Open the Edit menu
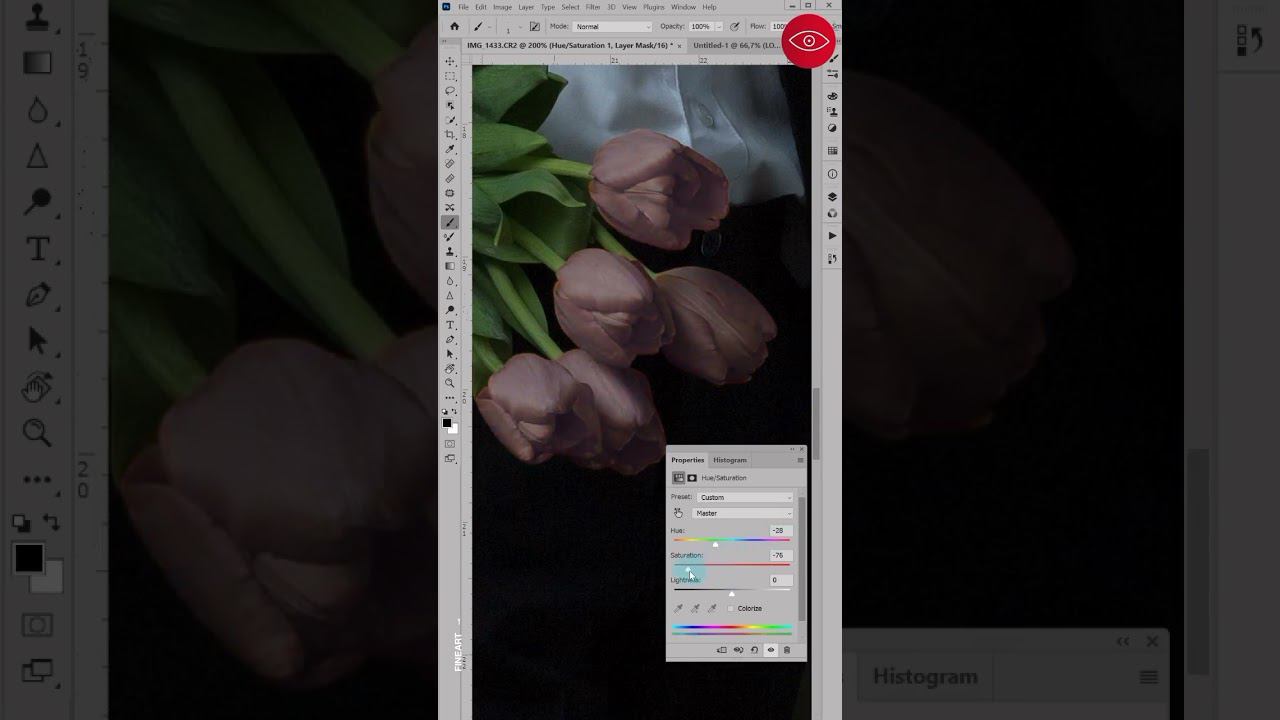This screenshot has width=1280, height=720. tap(481, 7)
